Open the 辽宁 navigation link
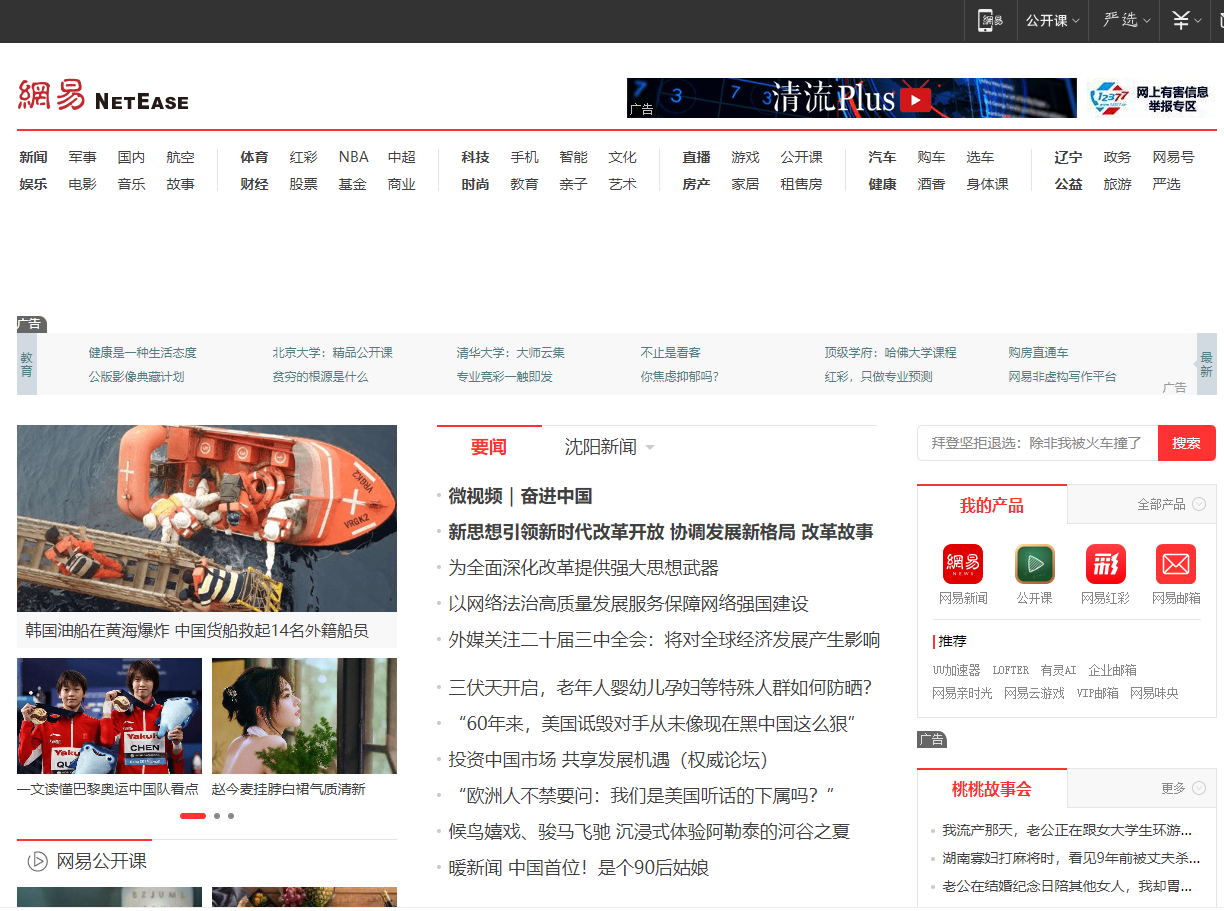This screenshot has width=1224, height=911. 1068,157
